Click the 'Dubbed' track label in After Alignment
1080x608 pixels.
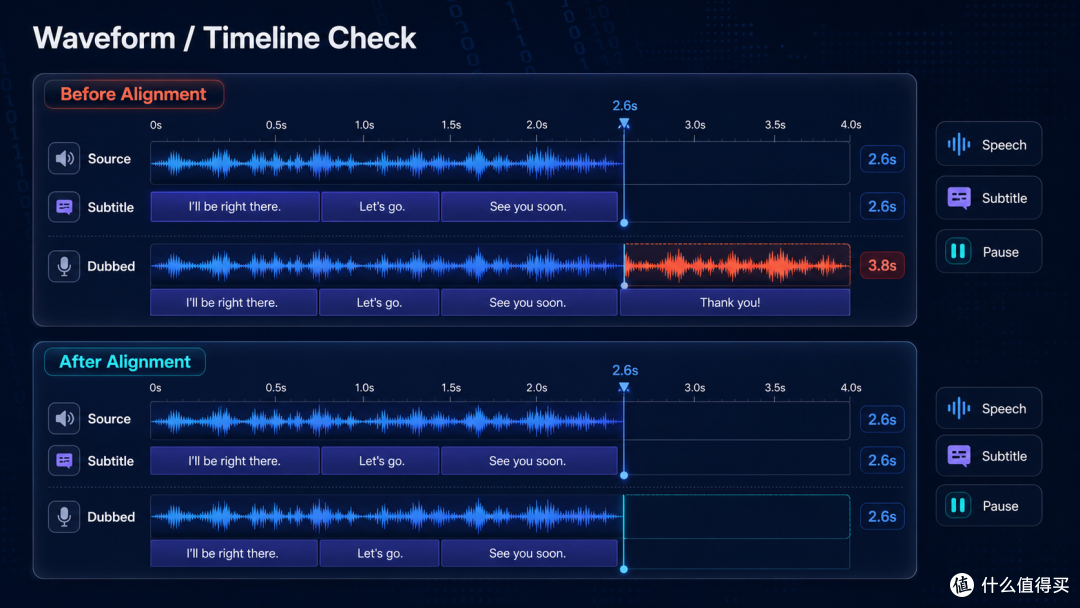pyautogui.click(x=111, y=516)
